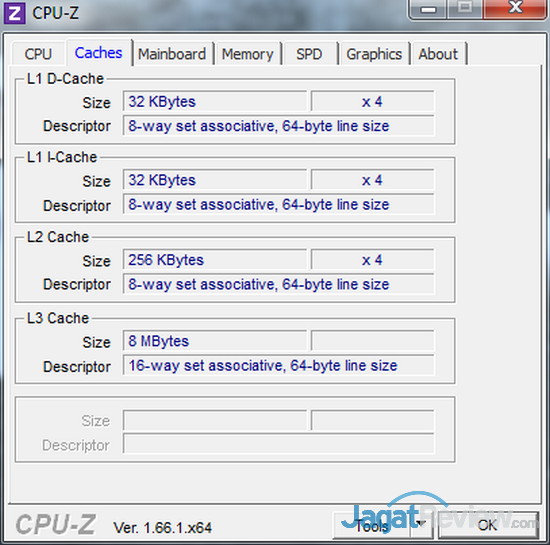Close the CPU-Z window
This screenshot has height=545, width=550.
pyautogui.click(x=516, y=8)
